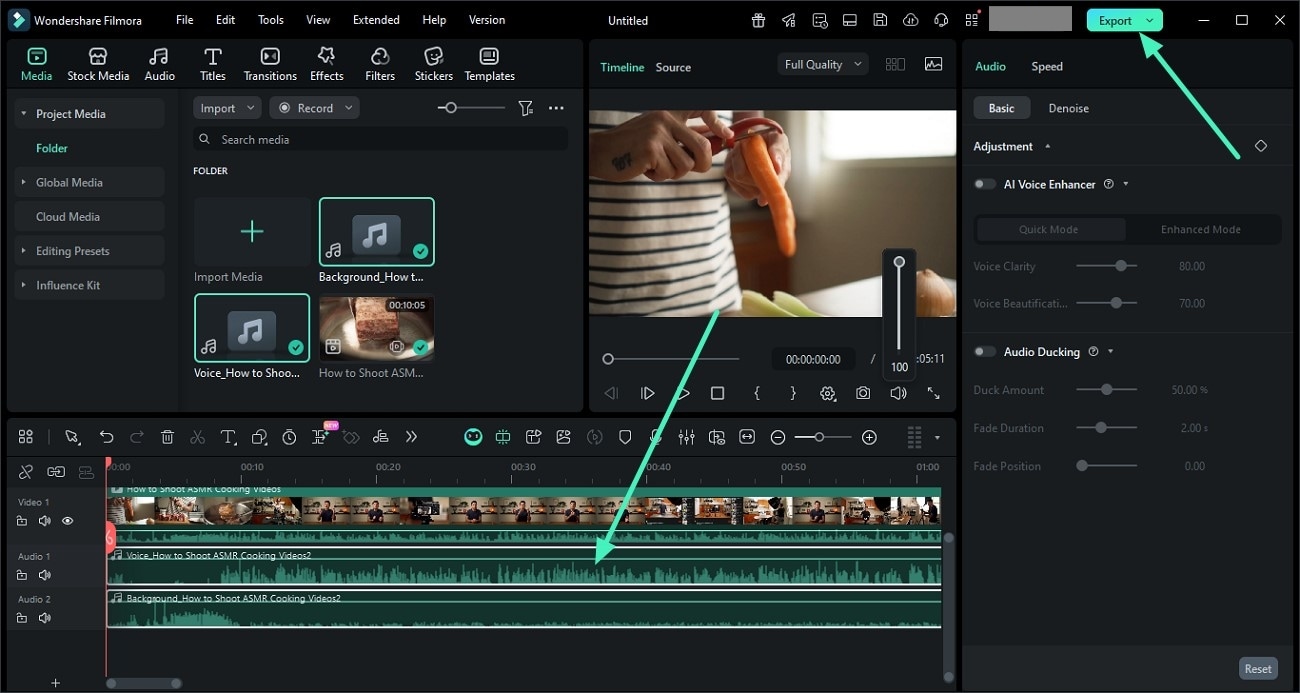
Task: Hide the Video 1 track with the eye icon
Action: [x=67, y=521]
